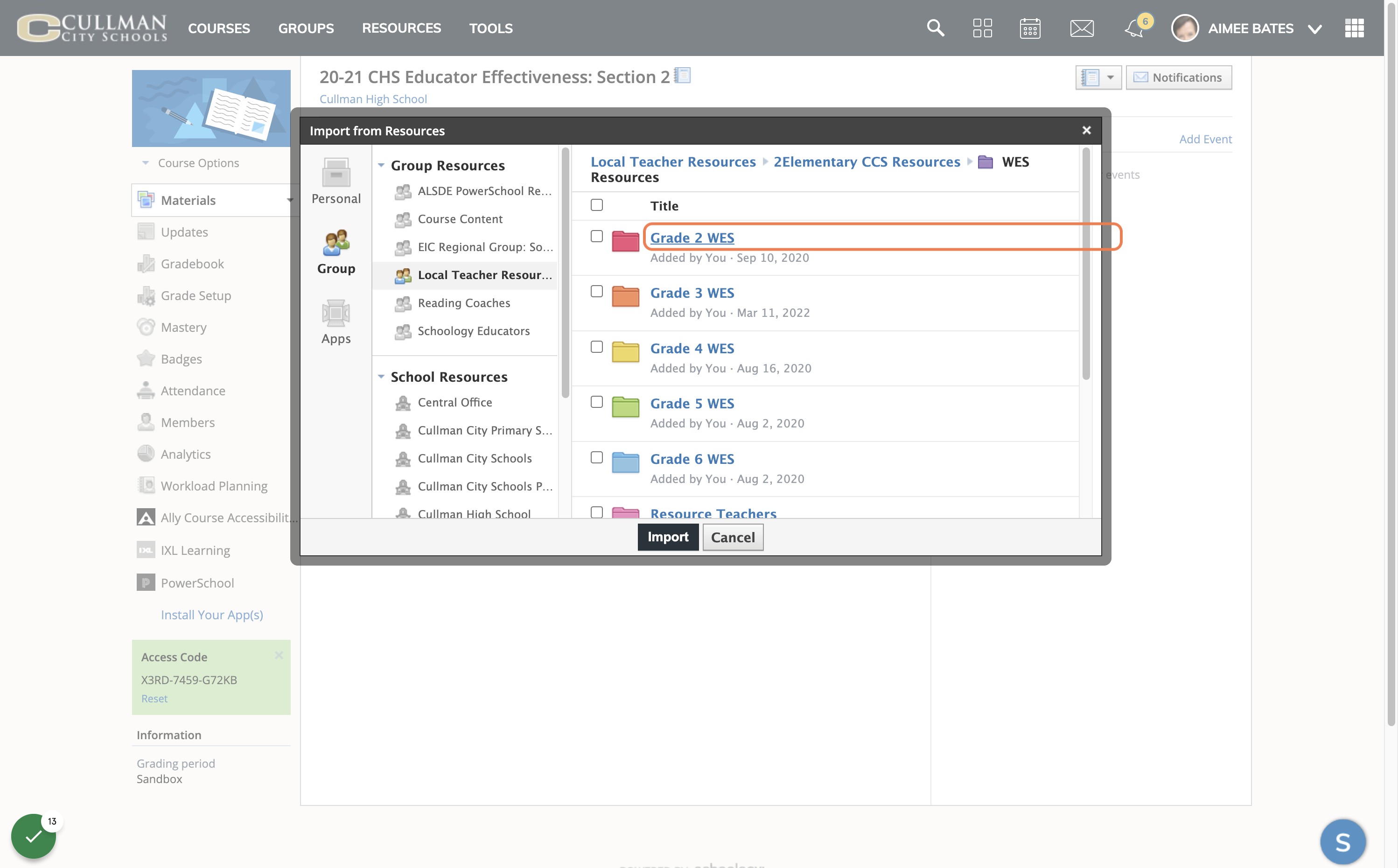
Task: Open the app grid squares icon in header
Action: (x=983, y=28)
